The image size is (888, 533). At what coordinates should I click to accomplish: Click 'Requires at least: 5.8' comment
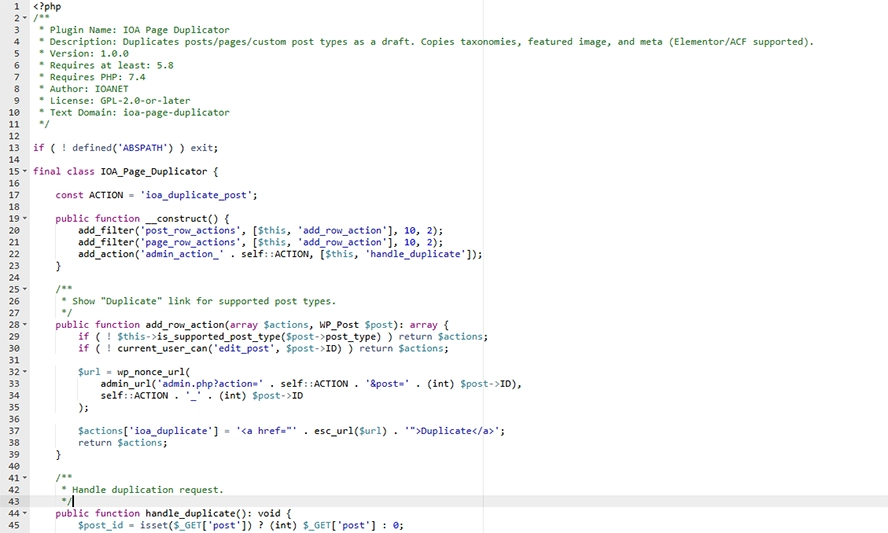[112, 65]
